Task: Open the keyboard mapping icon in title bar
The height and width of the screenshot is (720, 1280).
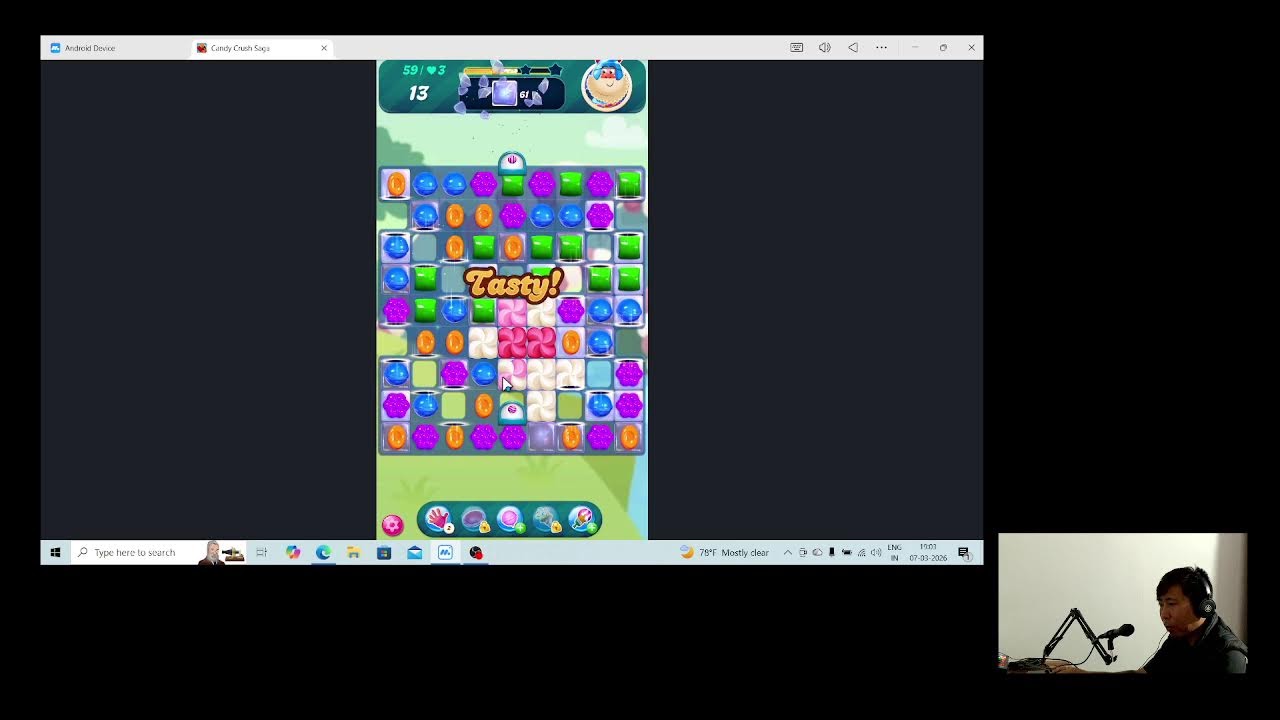Action: point(796,47)
